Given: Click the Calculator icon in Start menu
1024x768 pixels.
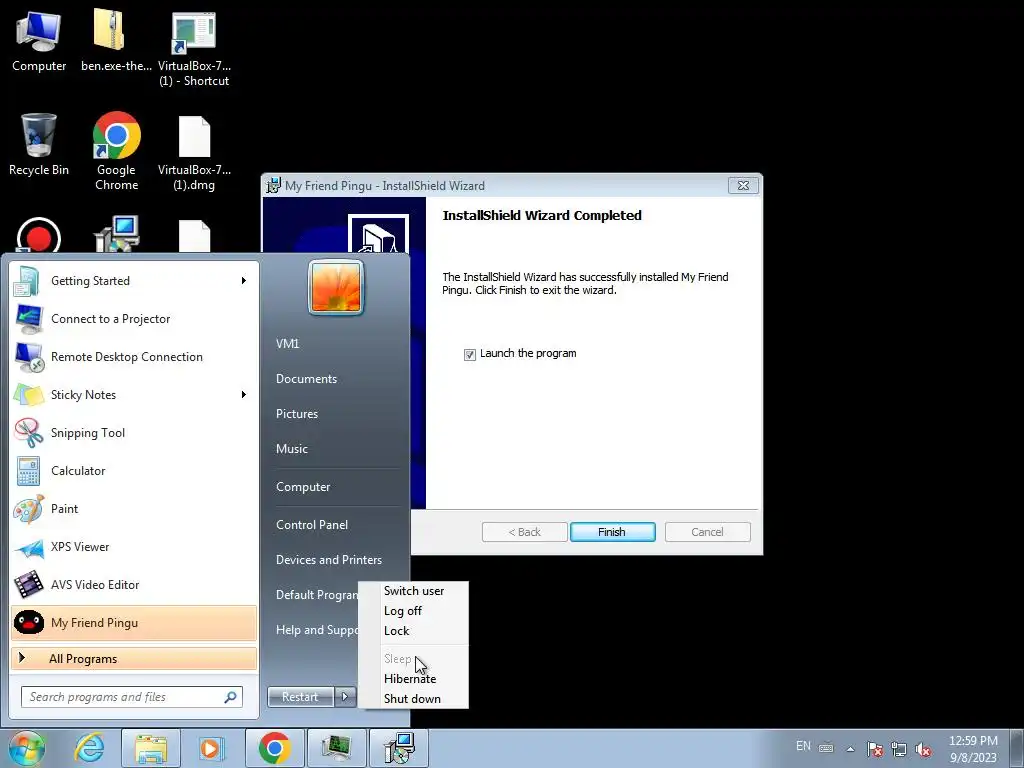Looking at the screenshot, I should point(28,471).
